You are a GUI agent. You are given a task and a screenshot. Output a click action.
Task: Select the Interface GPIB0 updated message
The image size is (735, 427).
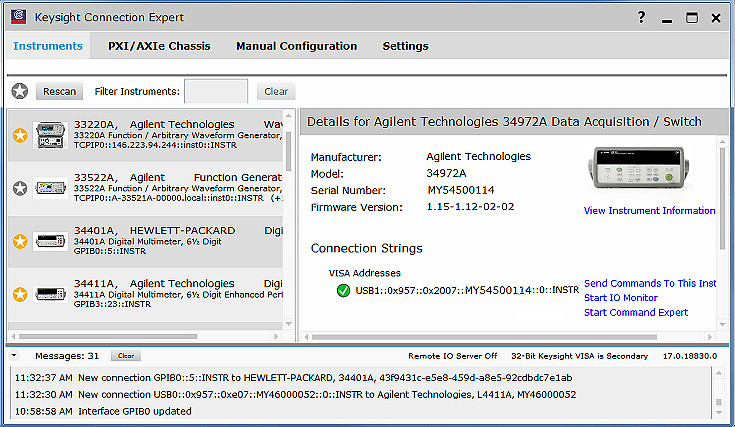[103, 412]
